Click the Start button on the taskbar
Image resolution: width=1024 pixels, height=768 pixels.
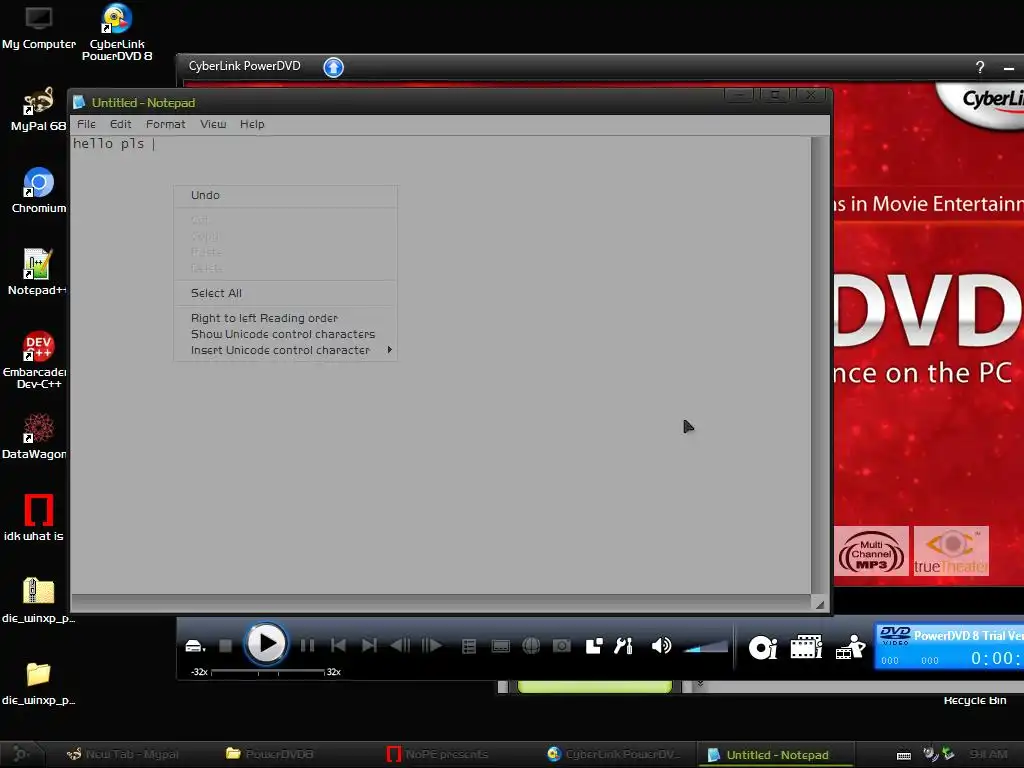22,754
